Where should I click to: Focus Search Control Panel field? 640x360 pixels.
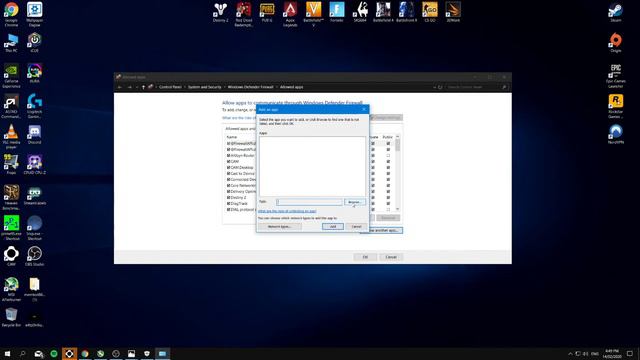point(476,87)
